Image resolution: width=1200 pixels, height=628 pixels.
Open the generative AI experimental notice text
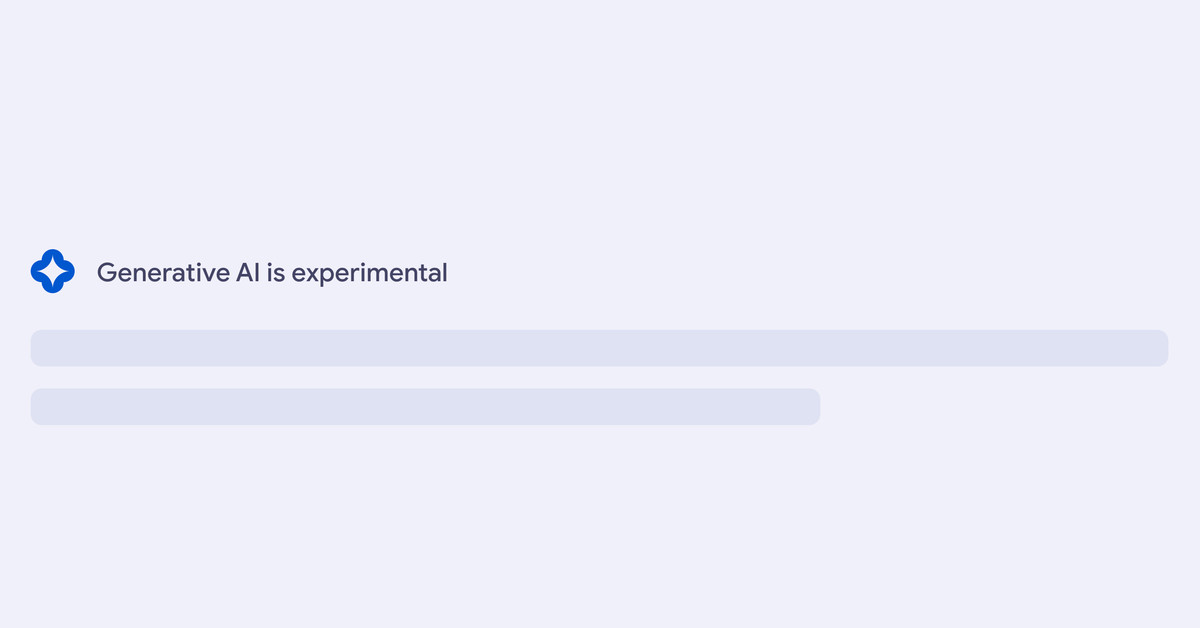click(272, 272)
